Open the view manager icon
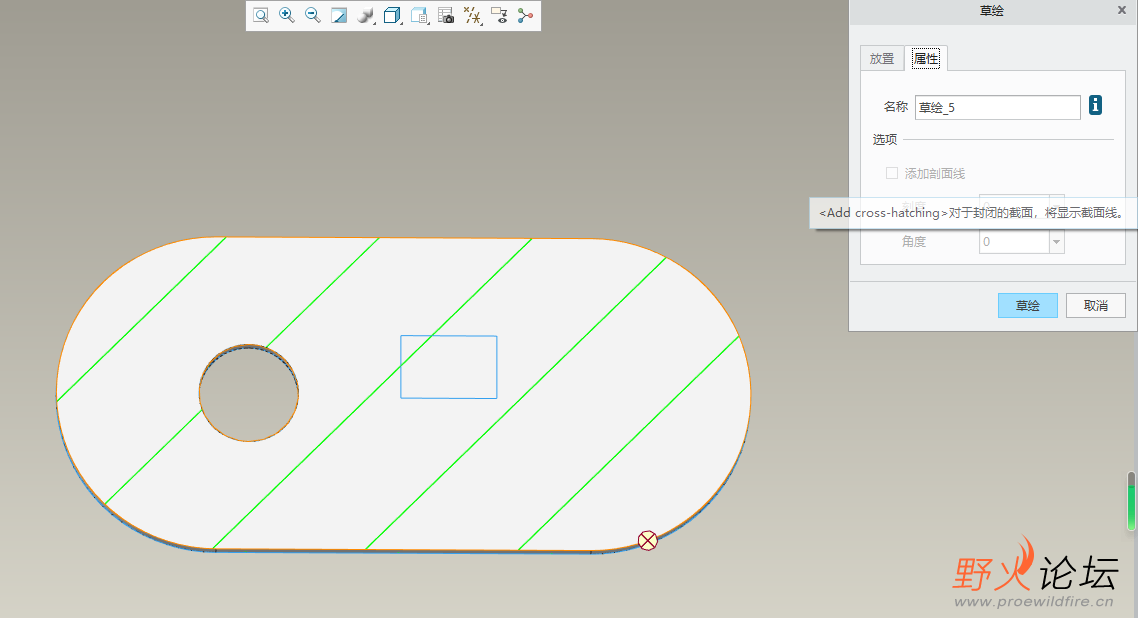 pos(419,15)
